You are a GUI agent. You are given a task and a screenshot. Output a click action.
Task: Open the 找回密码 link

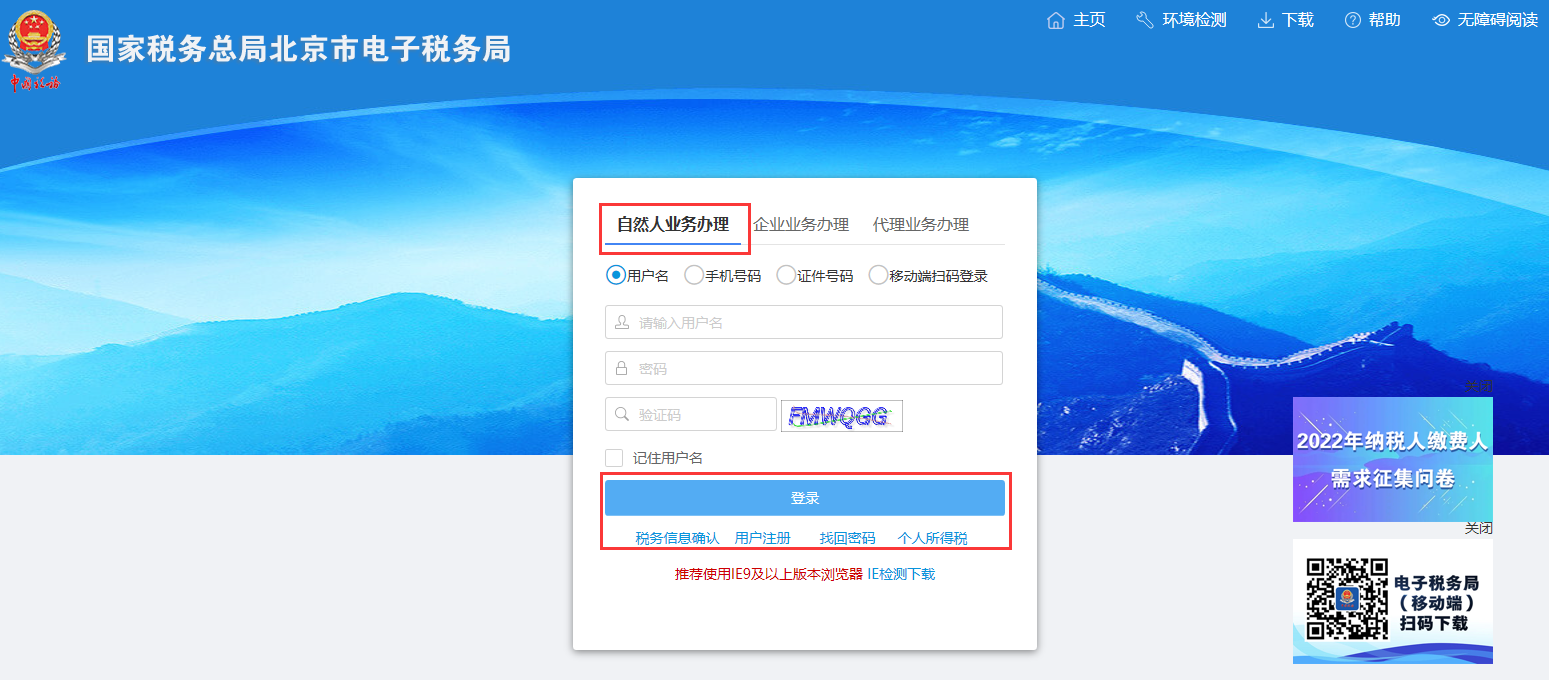pyautogui.click(x=847, y=538)
